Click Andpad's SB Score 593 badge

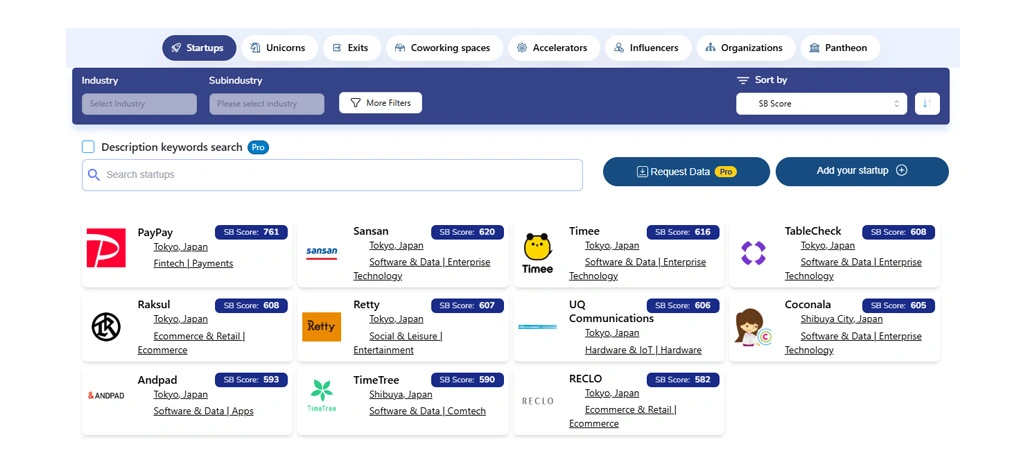[251, 380]
